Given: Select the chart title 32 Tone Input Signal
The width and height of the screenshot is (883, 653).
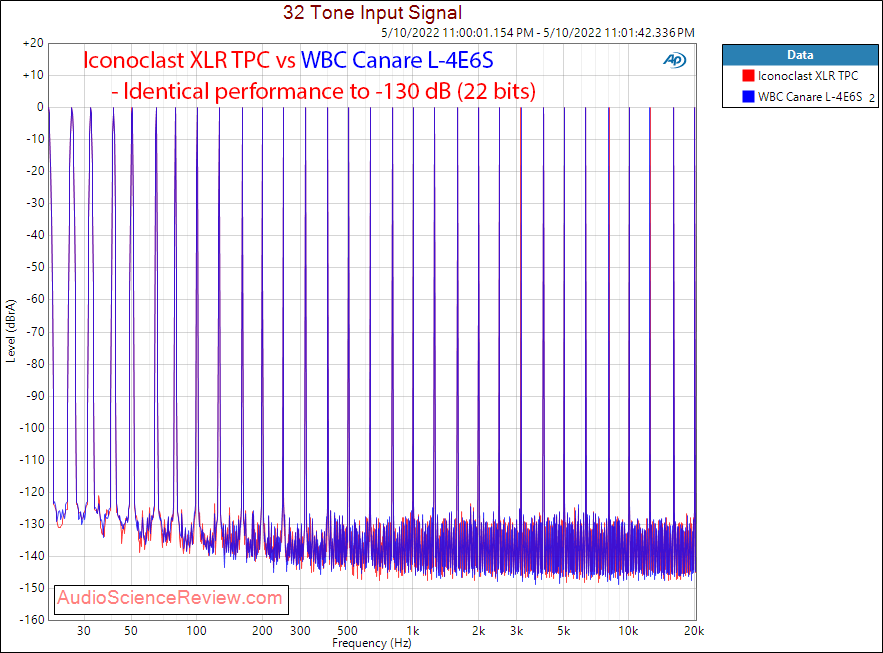Looking at the screenshot, I should point(372,12).
